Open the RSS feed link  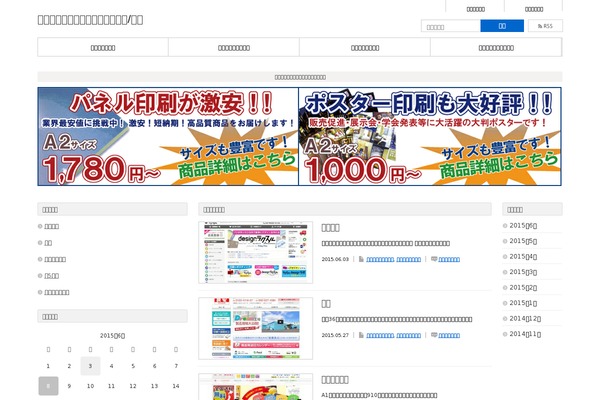[x=545, y=26]
